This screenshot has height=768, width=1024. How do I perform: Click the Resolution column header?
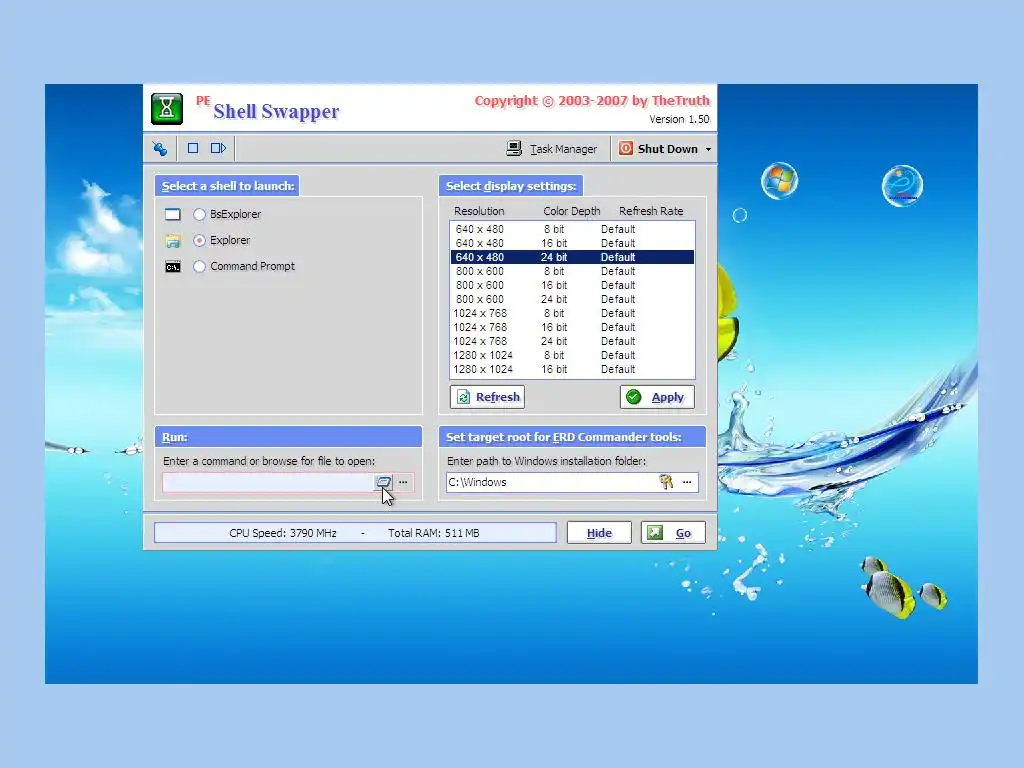pos(479,211)
